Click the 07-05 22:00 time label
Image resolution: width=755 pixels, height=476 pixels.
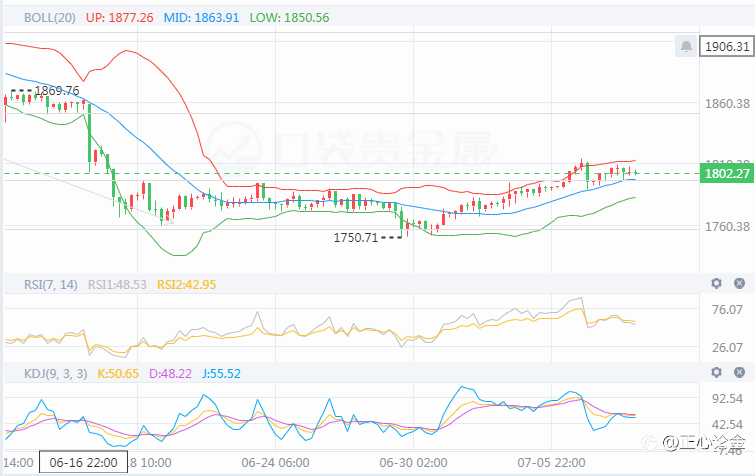click(x=551, y=463)
